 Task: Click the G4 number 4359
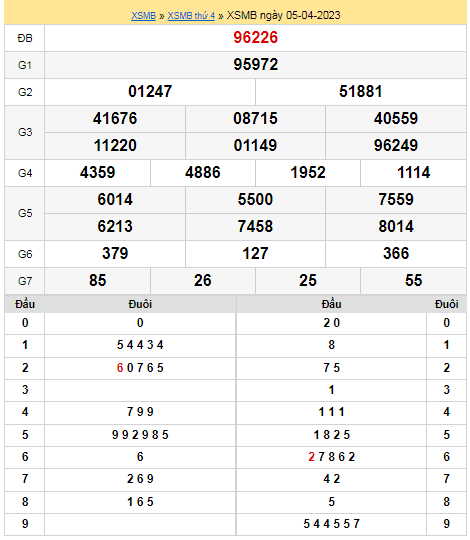[97, 173]
